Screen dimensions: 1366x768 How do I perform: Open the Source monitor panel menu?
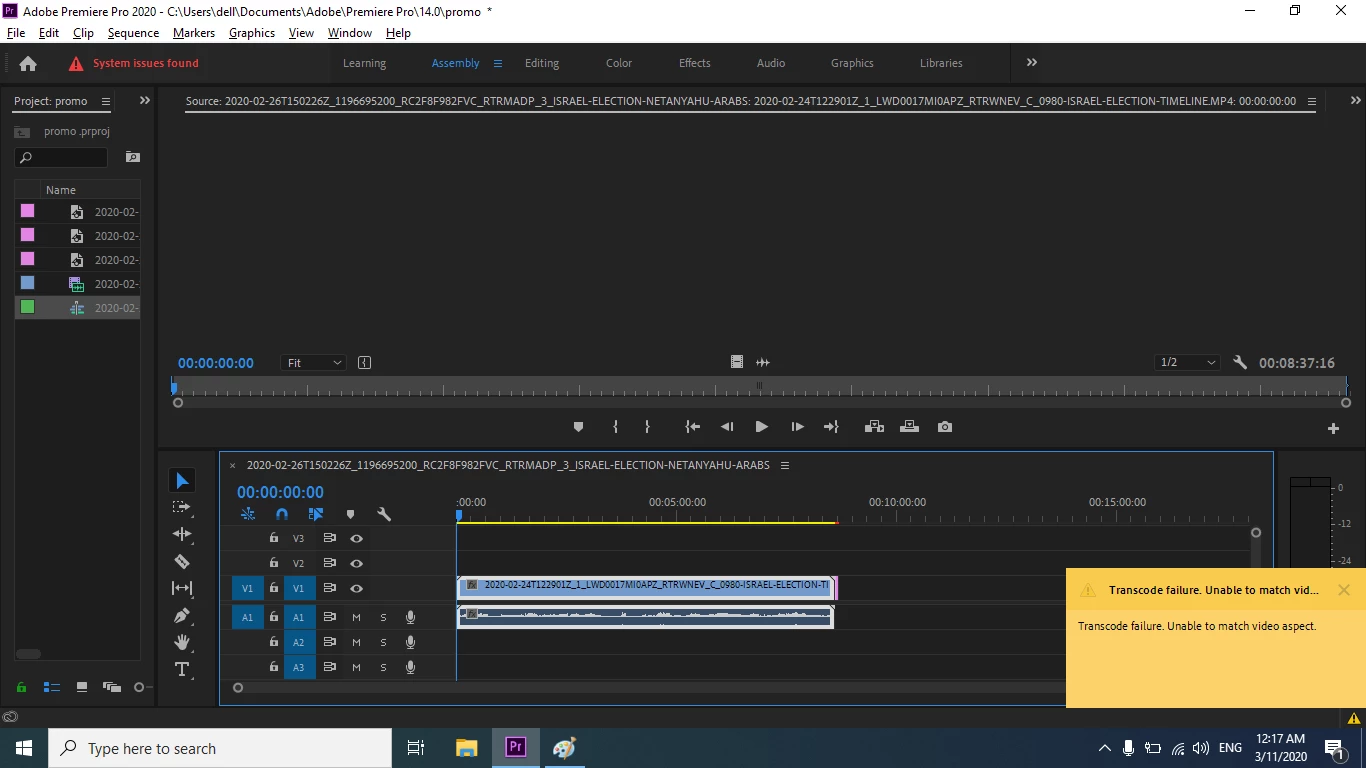click(x=1312, y=101)
